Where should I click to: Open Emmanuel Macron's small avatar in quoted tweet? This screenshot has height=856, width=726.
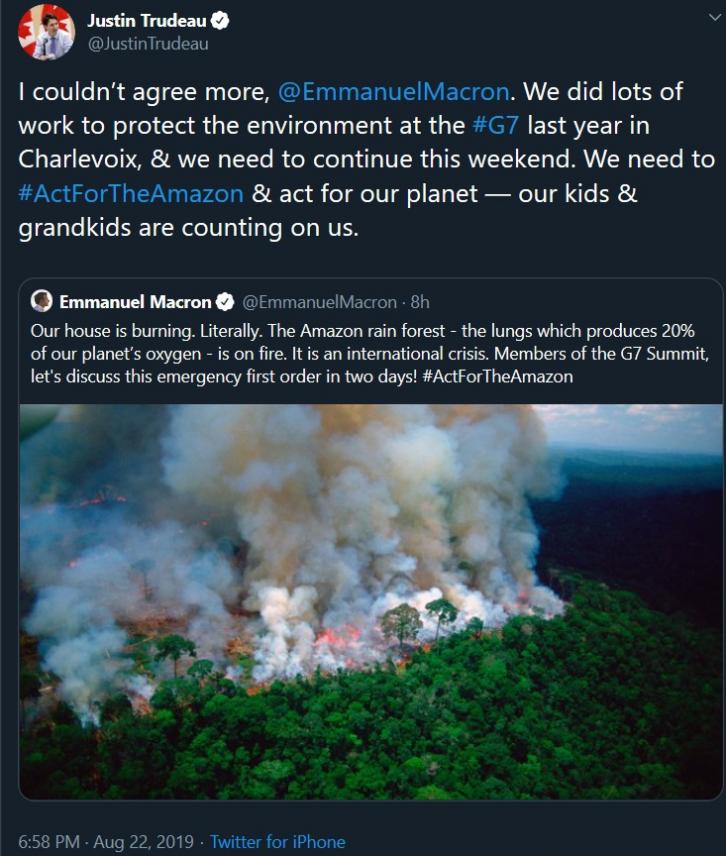coord(42,301)
